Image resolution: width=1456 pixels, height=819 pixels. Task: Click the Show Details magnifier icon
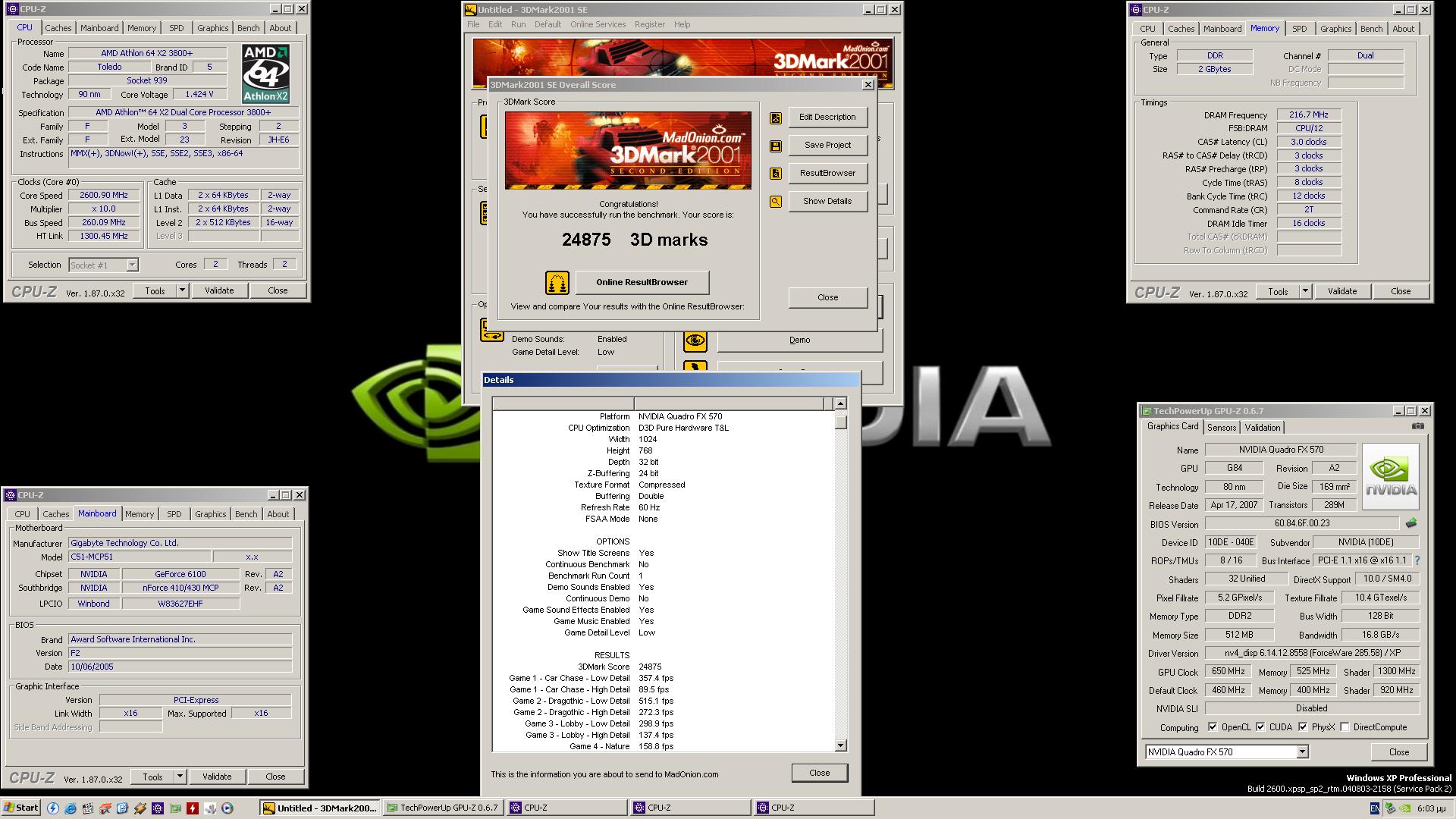(775, 202)
